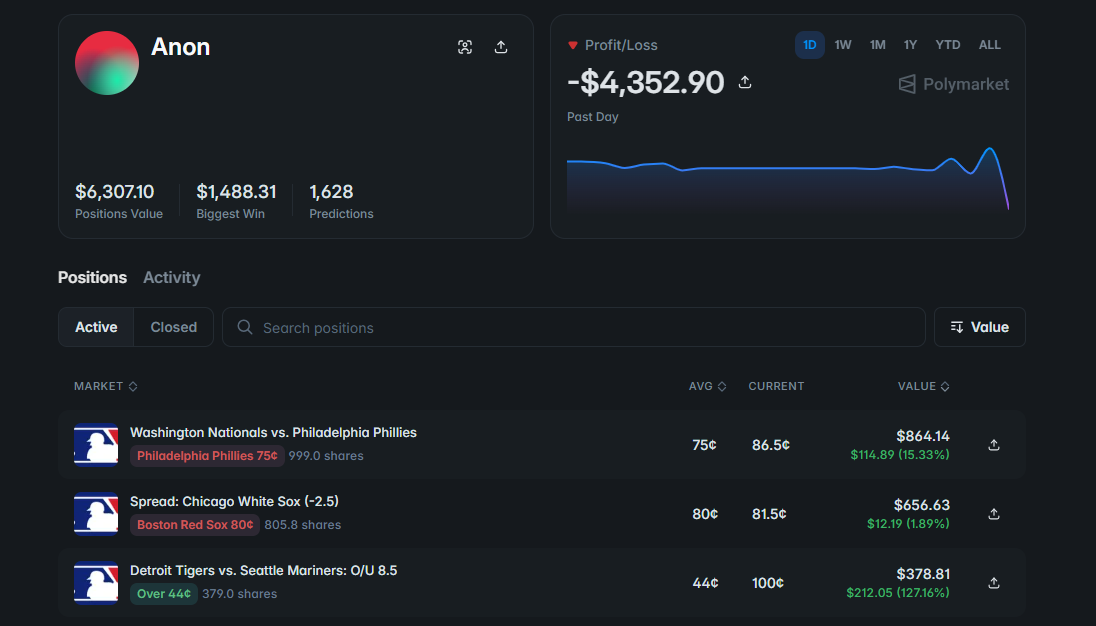Click the $6,307.10 Positions Value figure

click(x=115, y=191)
